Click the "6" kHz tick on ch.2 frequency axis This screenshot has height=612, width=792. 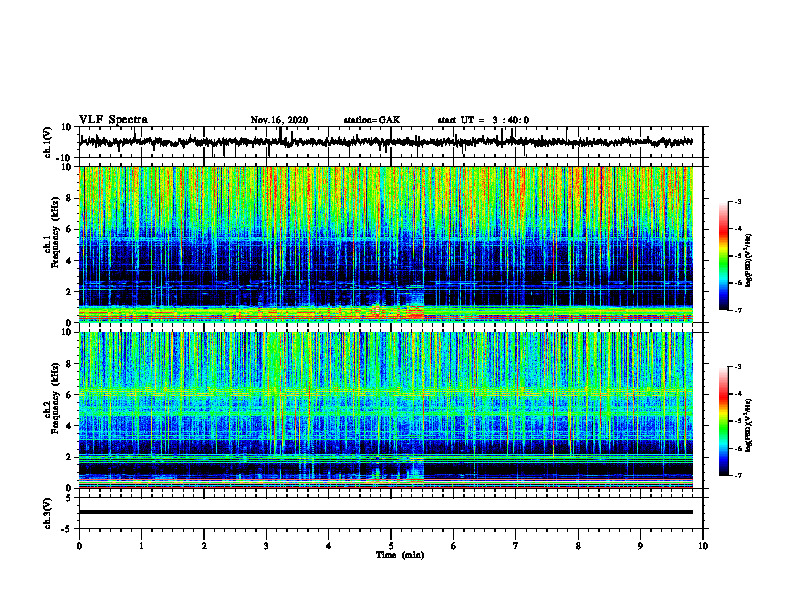point(69,395)
